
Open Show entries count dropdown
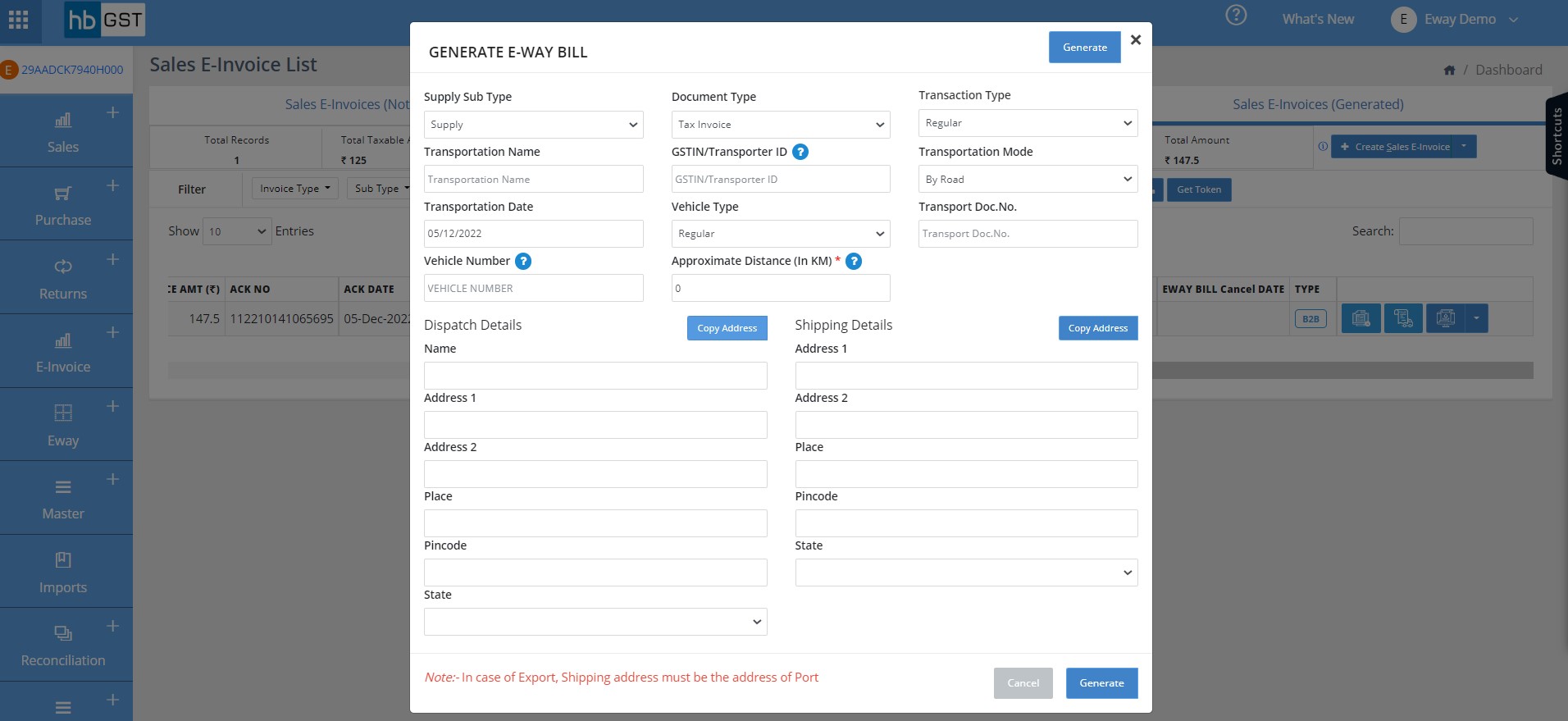click(x=237, y=231)
